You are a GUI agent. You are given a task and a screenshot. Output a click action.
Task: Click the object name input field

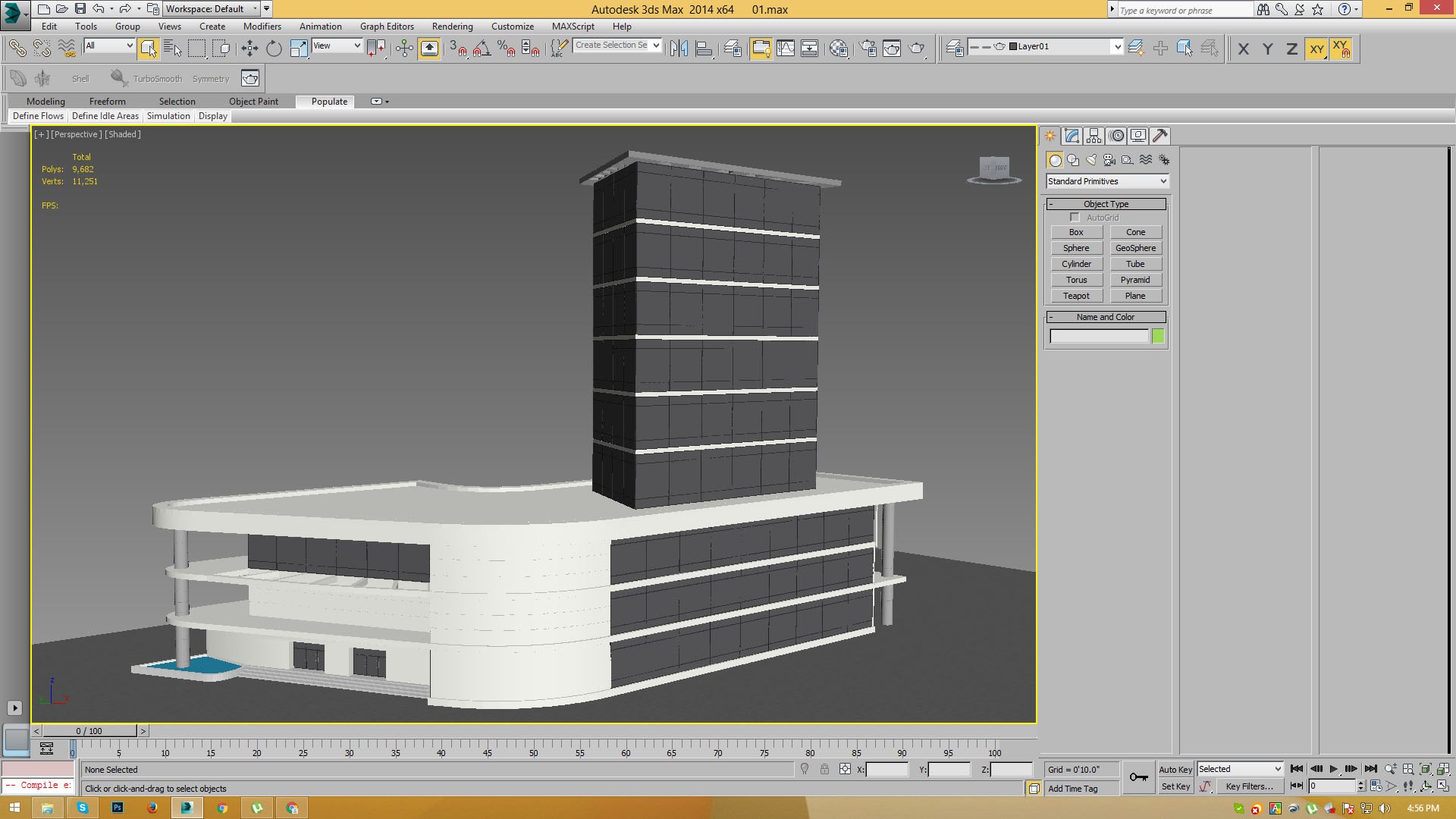coord(1099,336)
